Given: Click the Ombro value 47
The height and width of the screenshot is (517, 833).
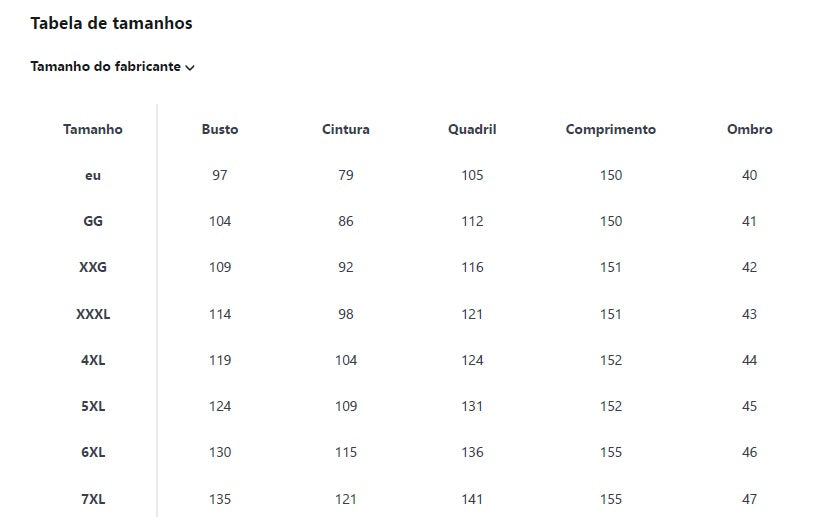Looking at the screenshot, I should pyautogui.click(x=750, y=499).
